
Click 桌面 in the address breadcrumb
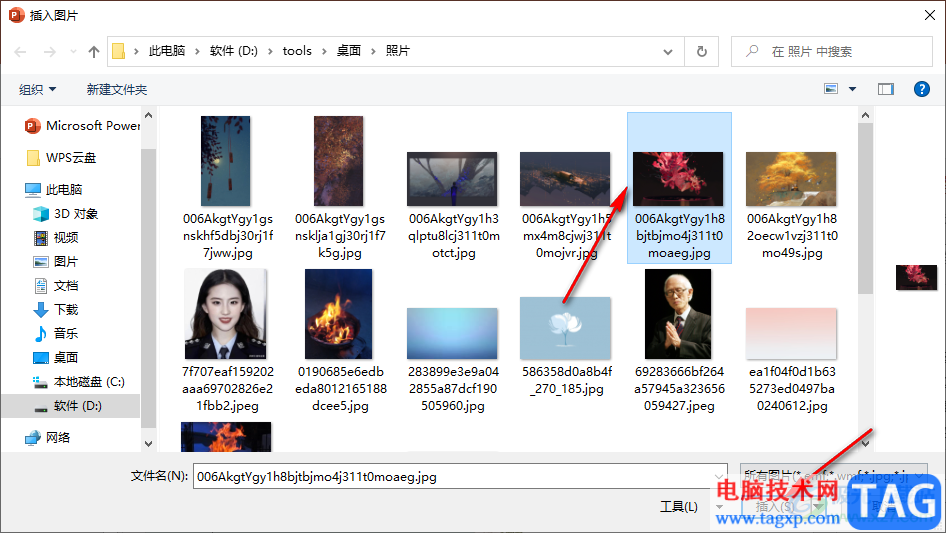(349, 51)
